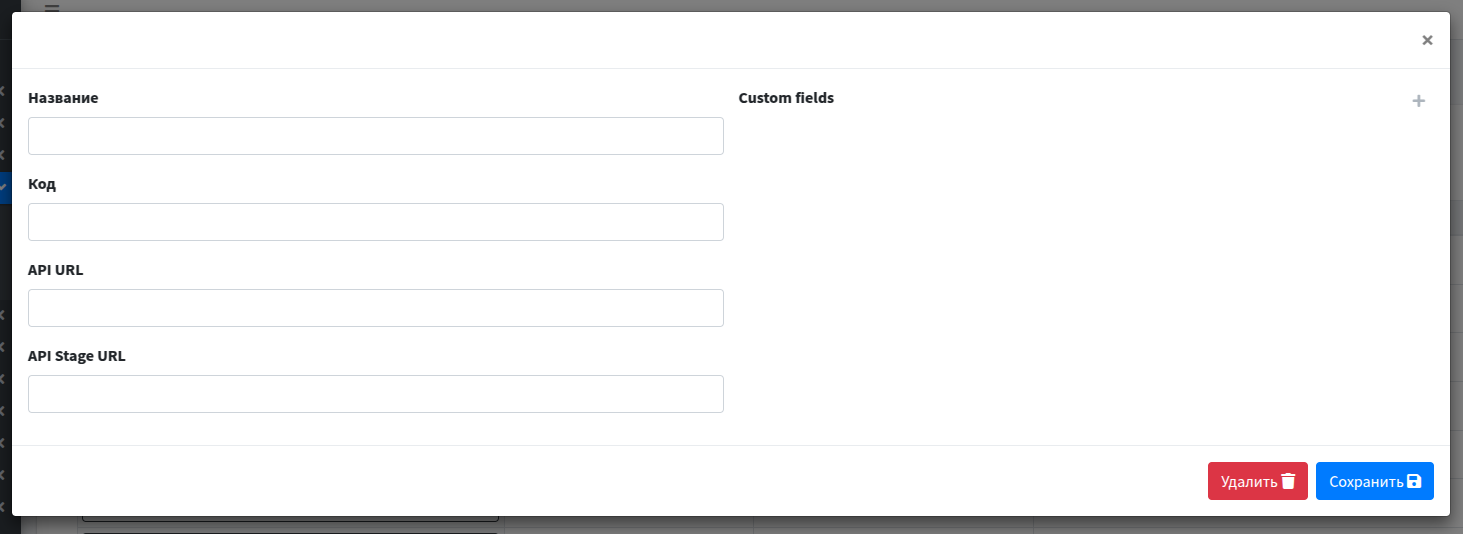The image size is (1463, 534).
Task: Click the hamburger menu icon behind the dialog
Action: click(x=52, y=7)
